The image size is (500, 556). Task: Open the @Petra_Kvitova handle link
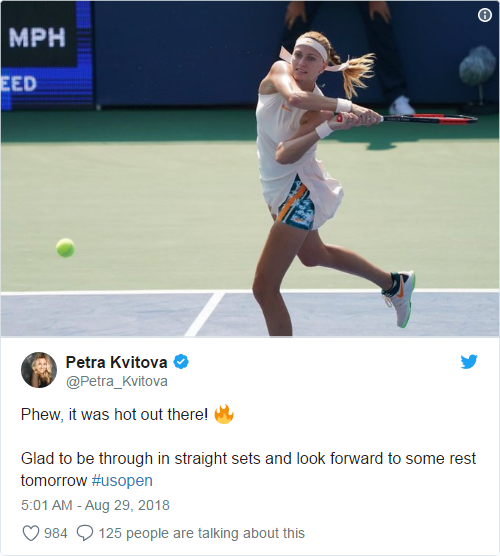[117, 382]
